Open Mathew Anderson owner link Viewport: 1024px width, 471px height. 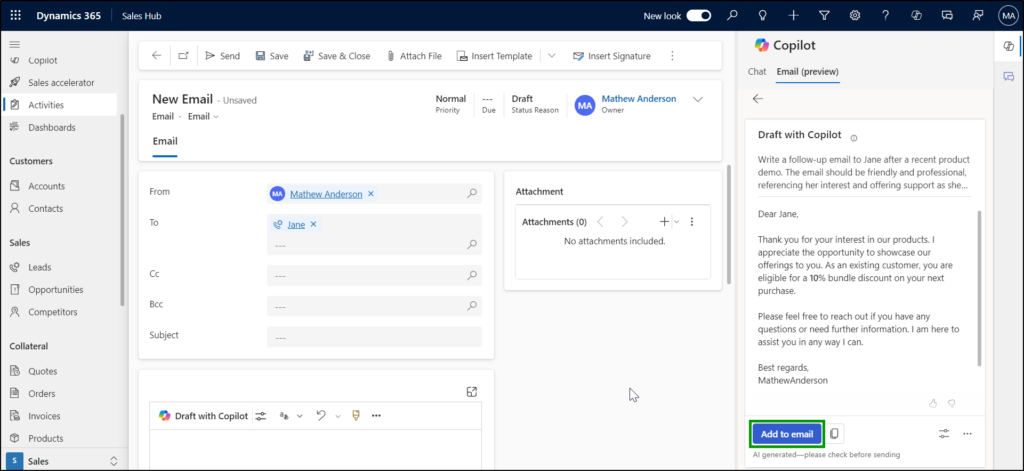[639, 99]
